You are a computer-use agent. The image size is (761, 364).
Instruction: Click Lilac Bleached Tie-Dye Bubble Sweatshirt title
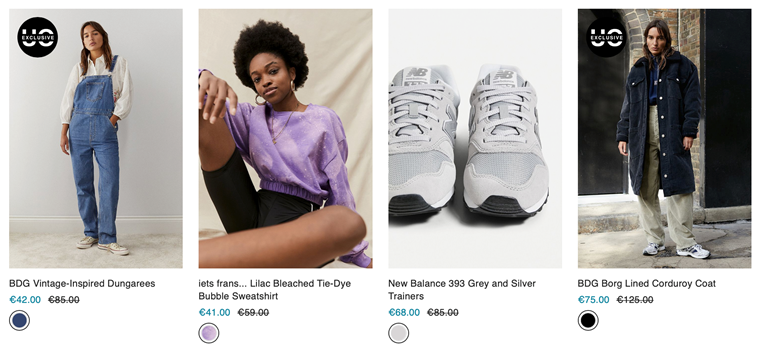click(275, 290)
